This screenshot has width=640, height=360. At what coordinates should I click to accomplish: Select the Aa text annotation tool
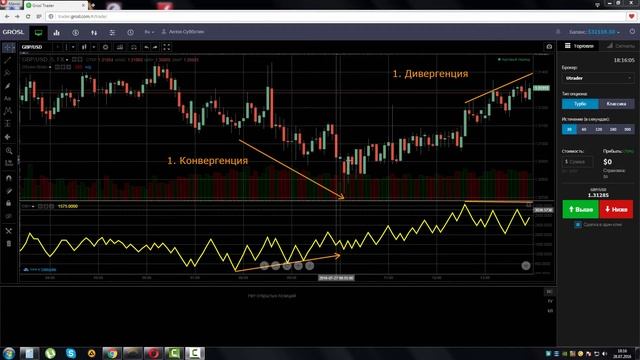point(8,98)
